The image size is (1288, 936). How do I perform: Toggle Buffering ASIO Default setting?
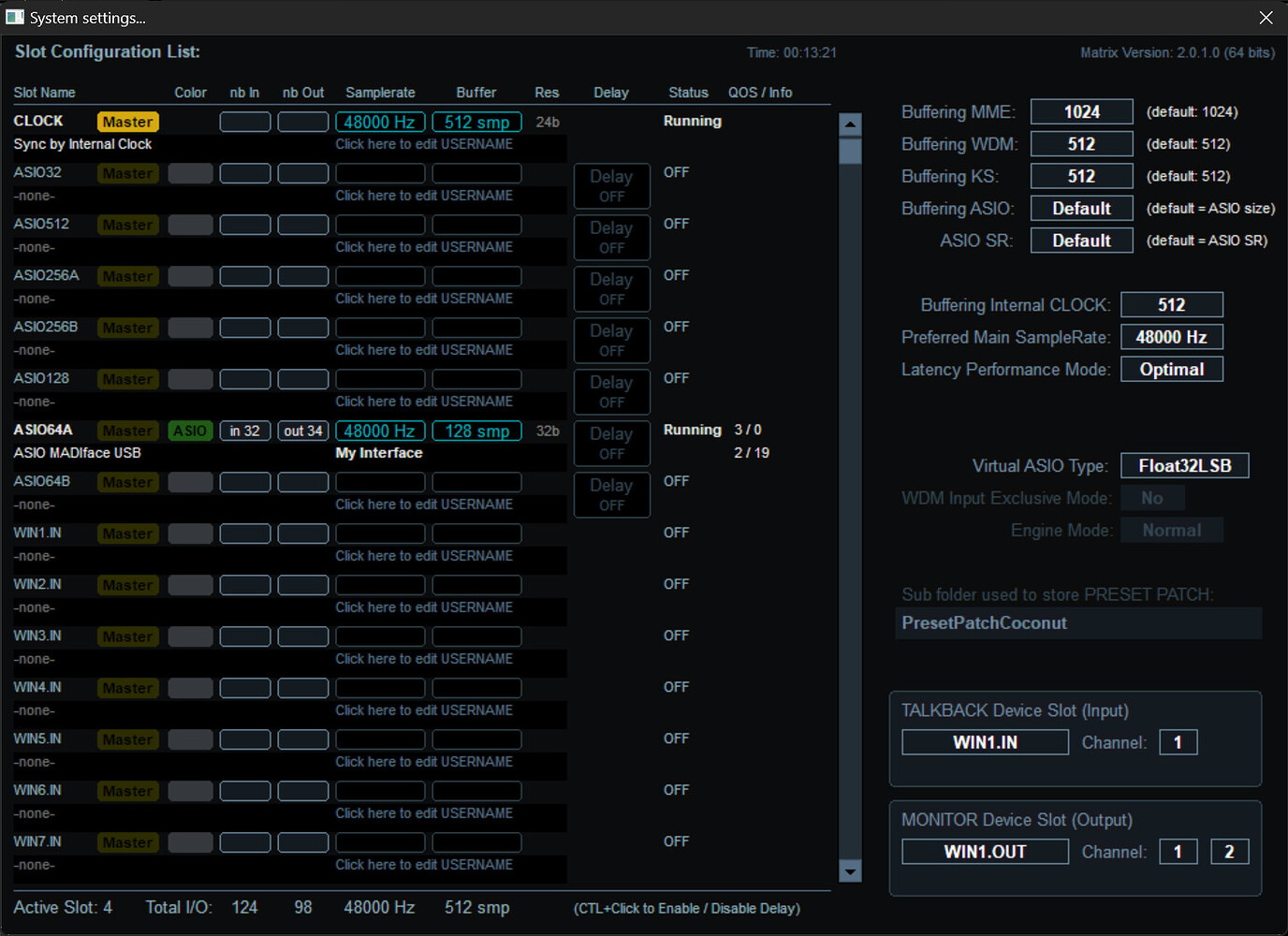[x=1081, y=208]
